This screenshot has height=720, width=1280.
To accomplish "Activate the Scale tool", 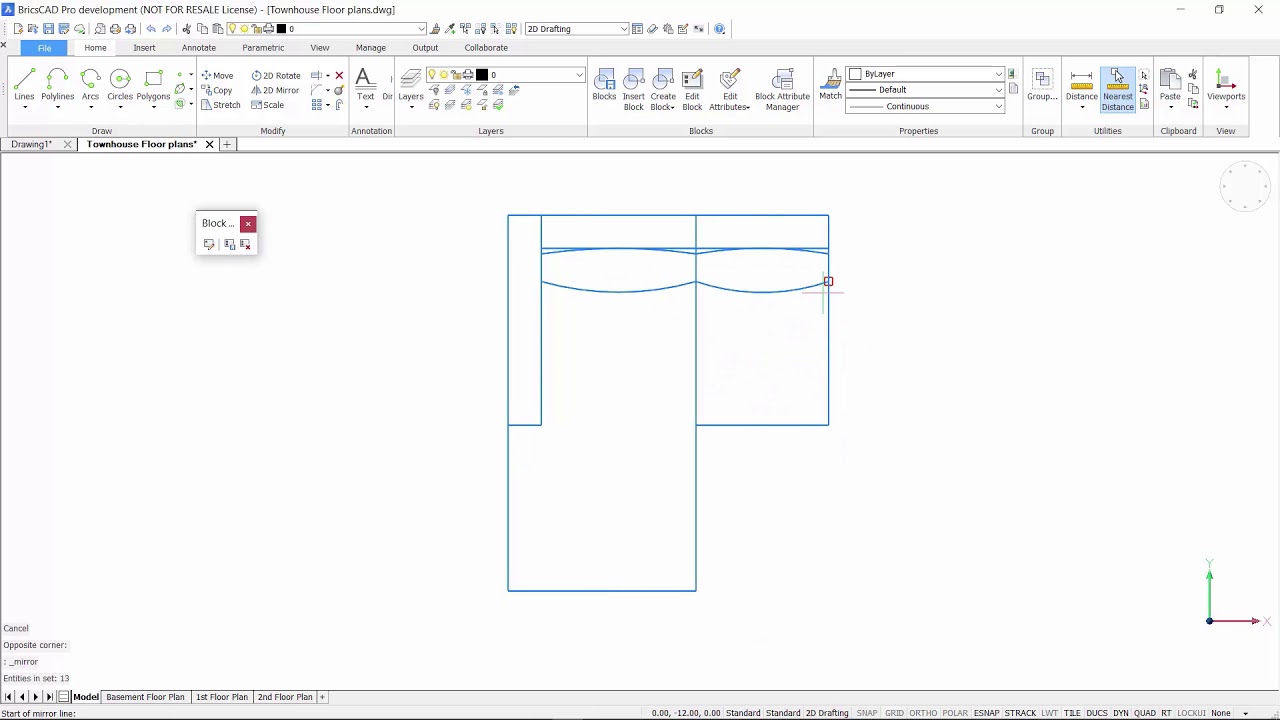I will (268, 105).
